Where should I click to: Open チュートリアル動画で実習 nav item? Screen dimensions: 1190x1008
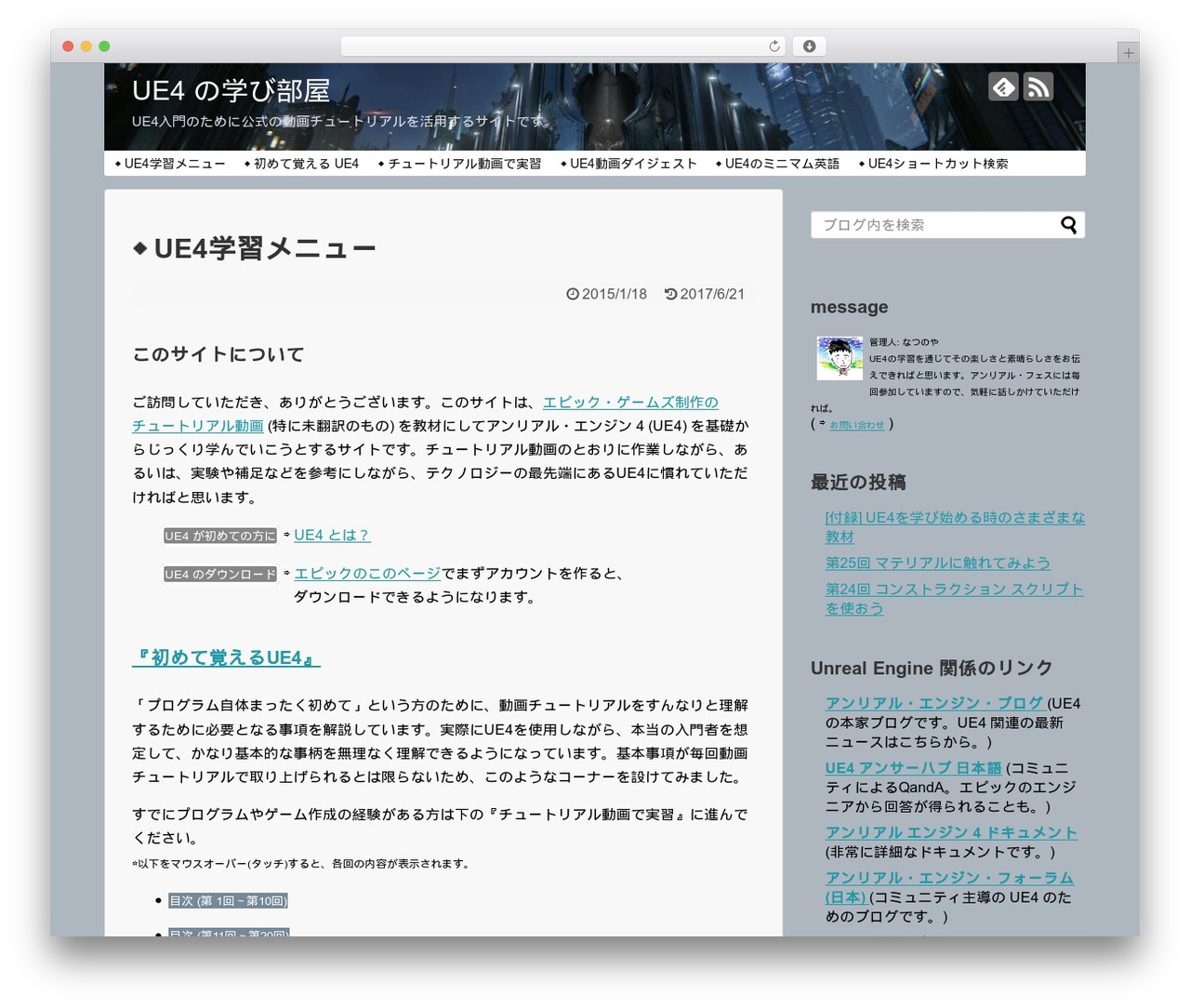[459, 164]
